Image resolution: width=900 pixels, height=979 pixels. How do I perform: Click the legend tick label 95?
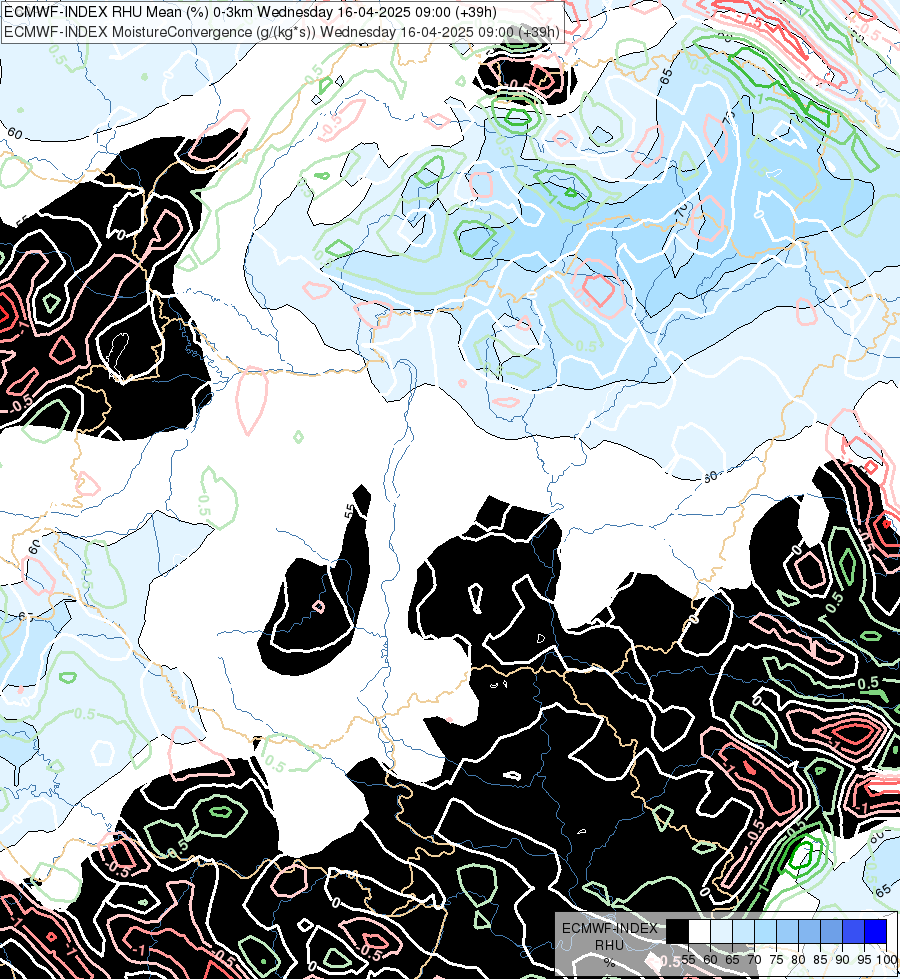point(864,960)
